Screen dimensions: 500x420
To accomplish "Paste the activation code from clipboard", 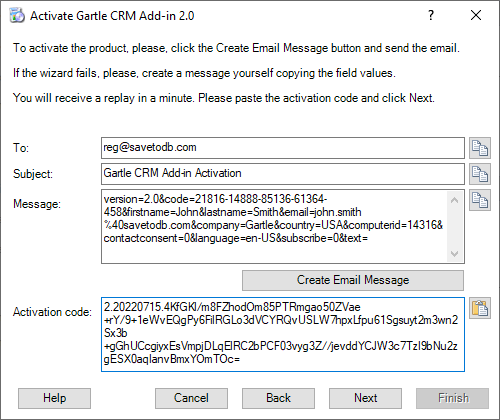I will (x=480, y=308).
